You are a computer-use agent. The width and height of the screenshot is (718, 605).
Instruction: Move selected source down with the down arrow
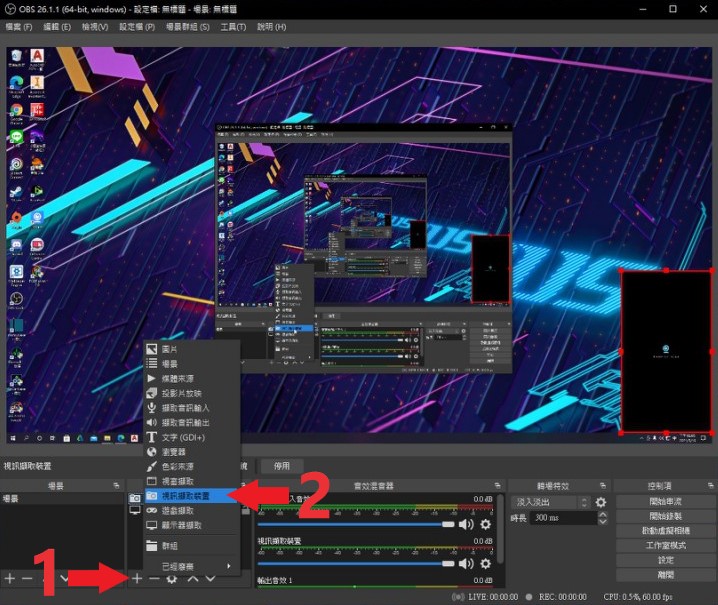coord(210,578)
